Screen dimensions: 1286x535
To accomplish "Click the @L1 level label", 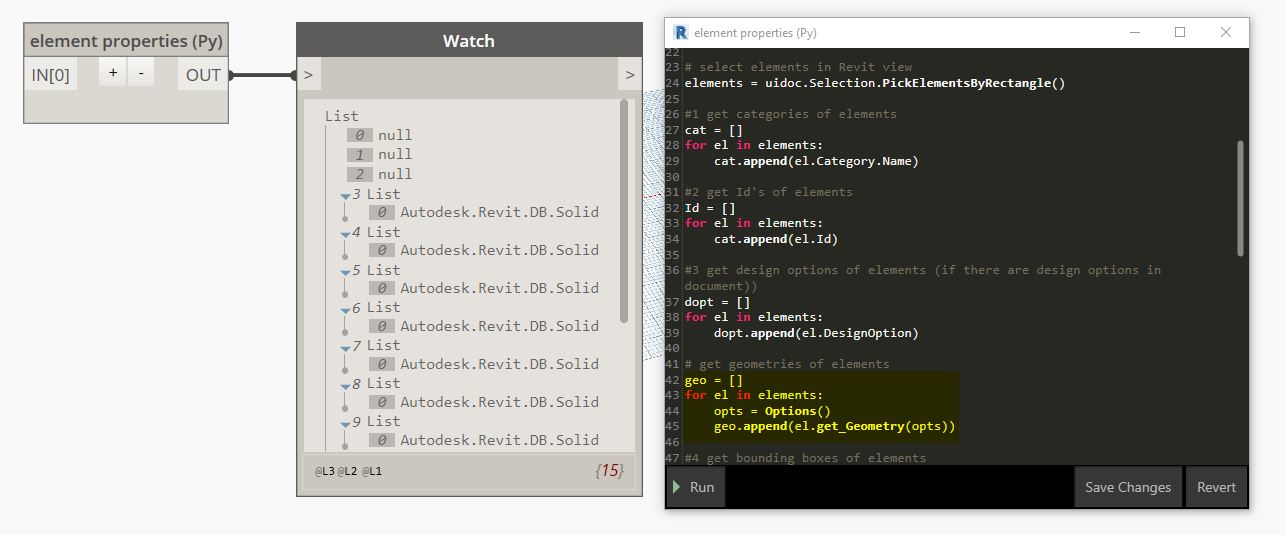I will click(x=371, y=471).
